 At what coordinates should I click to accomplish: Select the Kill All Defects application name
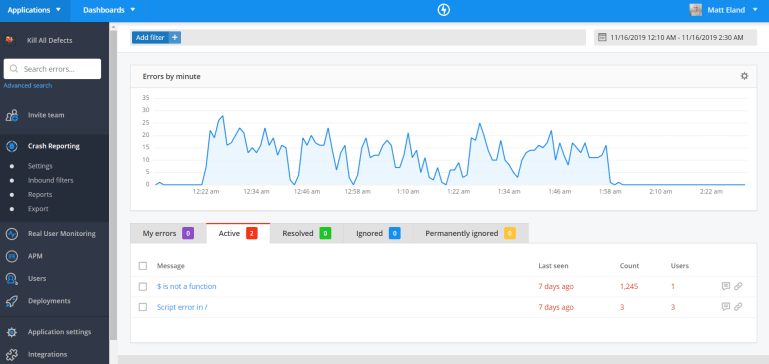click(x=50, y=40)
